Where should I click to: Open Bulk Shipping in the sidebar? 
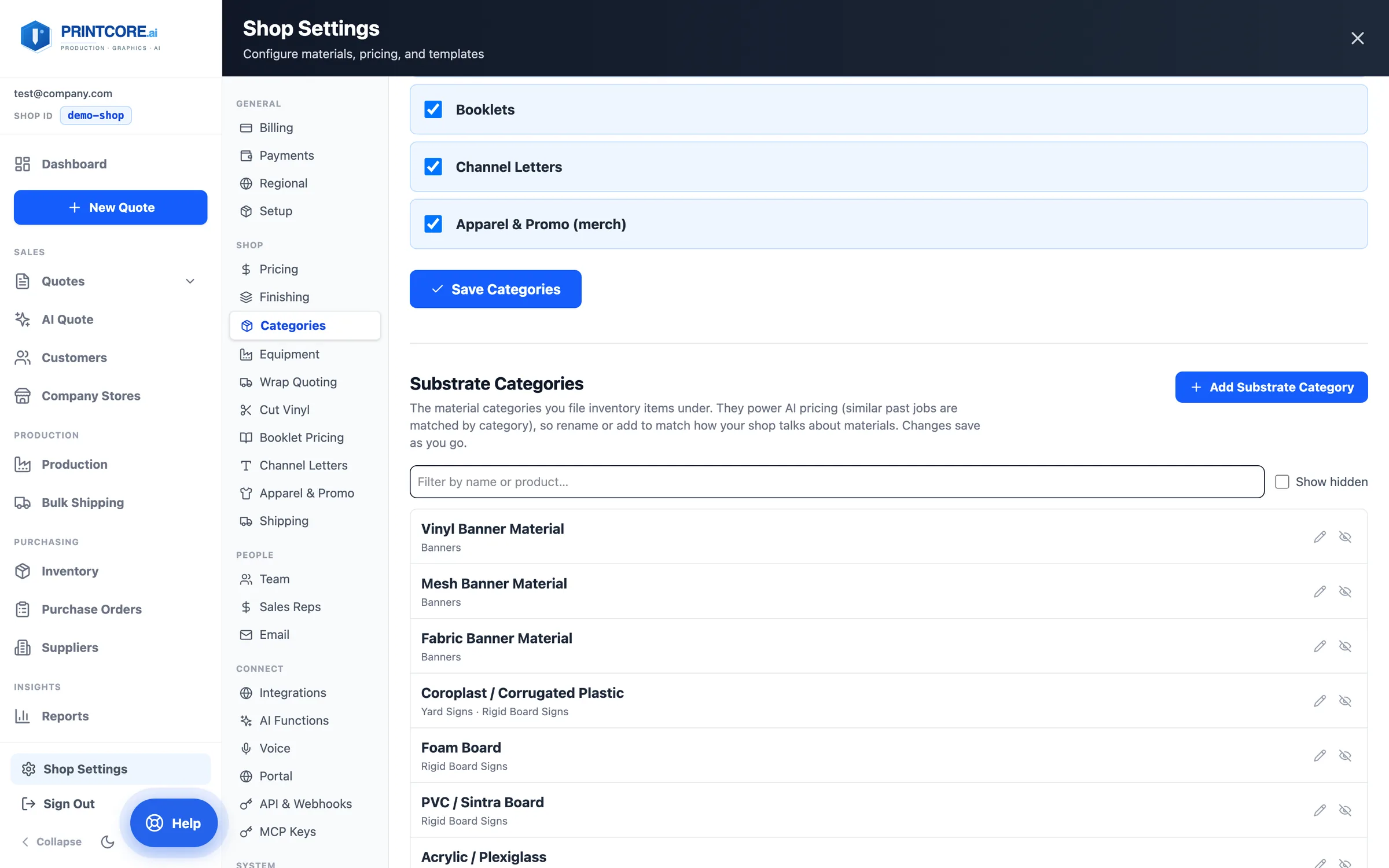point(111,502)
